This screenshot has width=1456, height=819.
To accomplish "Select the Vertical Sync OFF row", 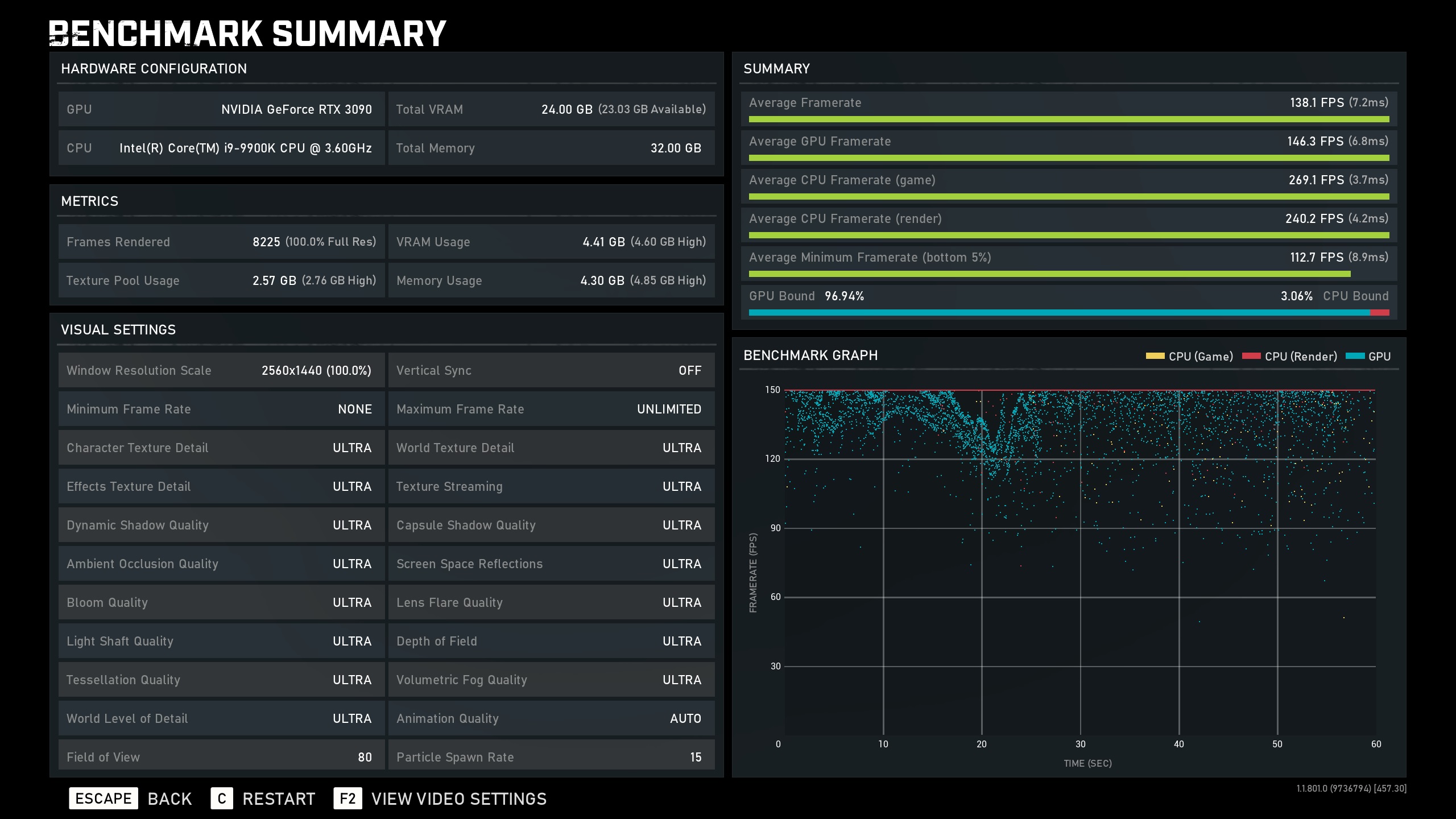I will pos(551,370).
